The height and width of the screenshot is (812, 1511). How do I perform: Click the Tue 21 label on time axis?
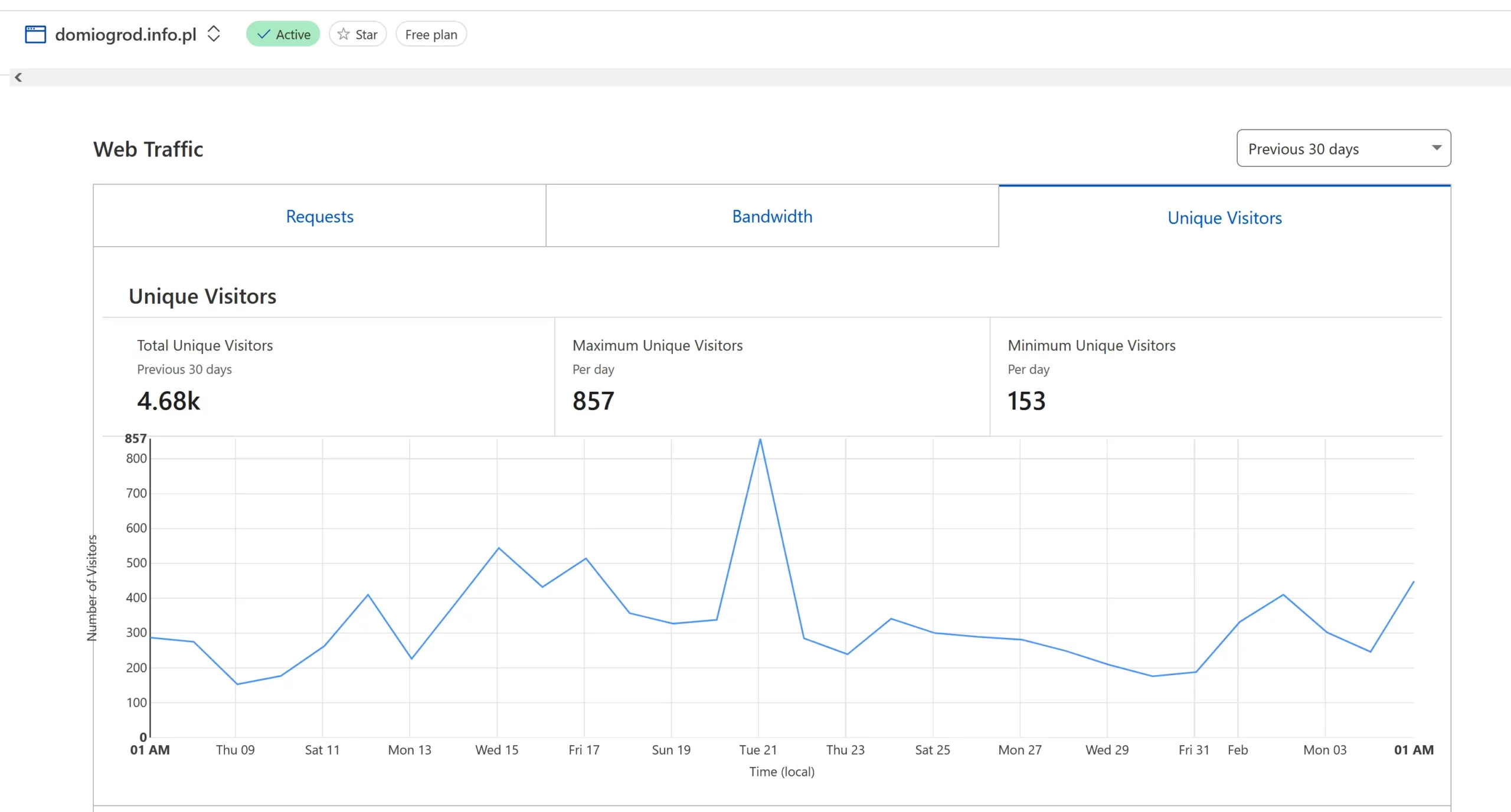pos(758,750)
